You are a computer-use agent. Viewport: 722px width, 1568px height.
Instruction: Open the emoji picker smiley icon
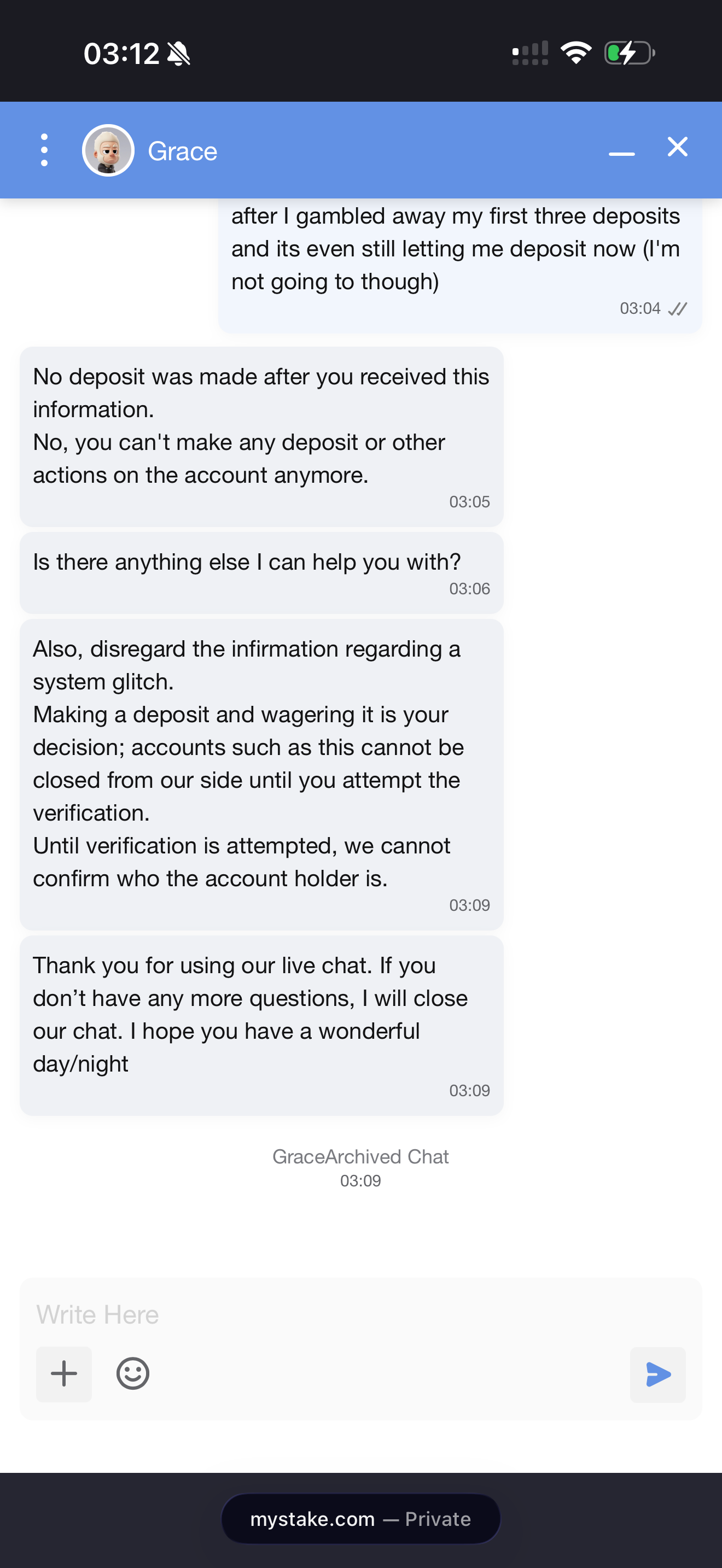pos(133,1373)
